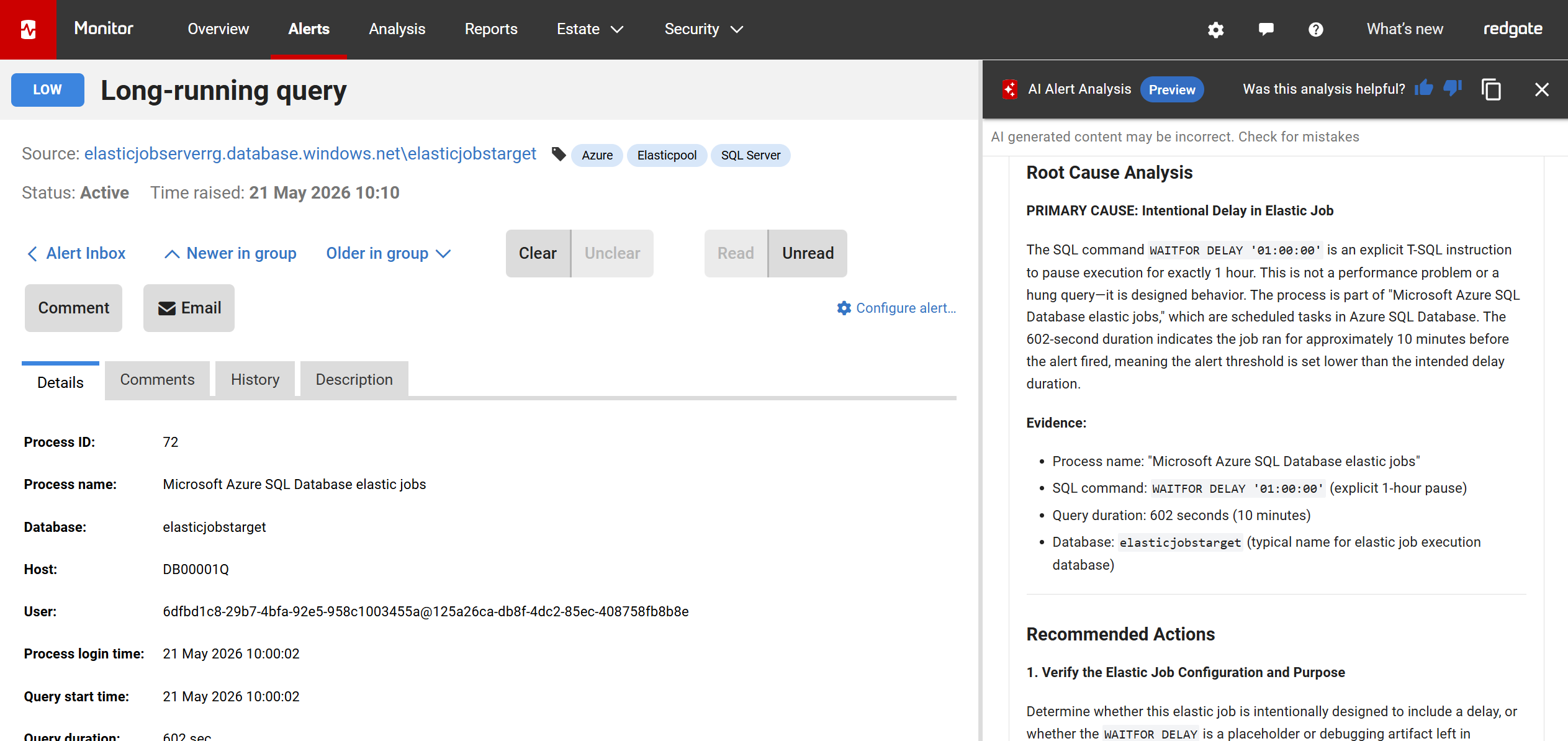Open the elasticjobserverrg source link
The height and width of the screenshot is (741, 1568).
(x=310, y=154)
